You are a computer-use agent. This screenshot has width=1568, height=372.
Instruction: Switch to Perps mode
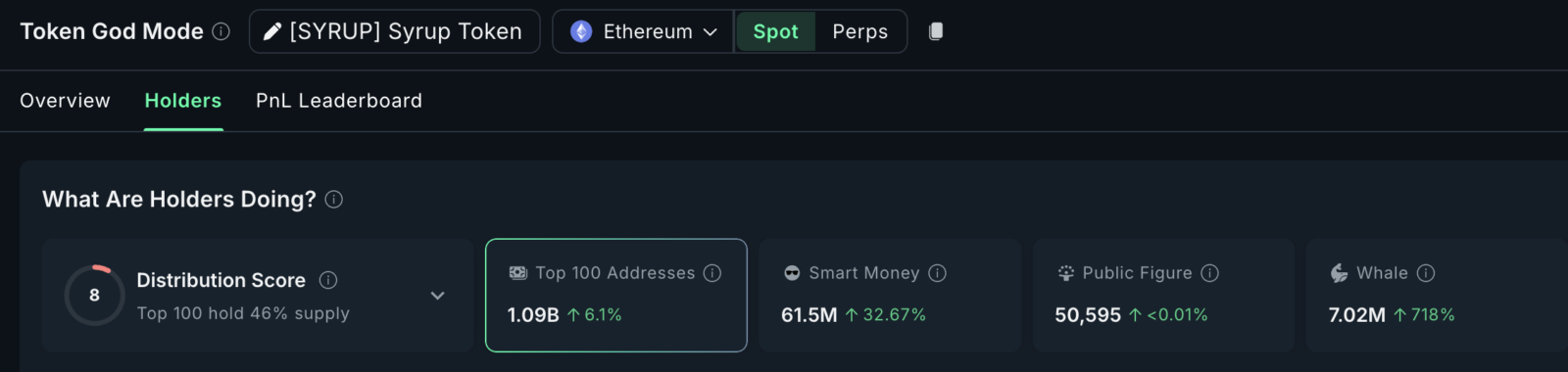(x=859, y=31)
